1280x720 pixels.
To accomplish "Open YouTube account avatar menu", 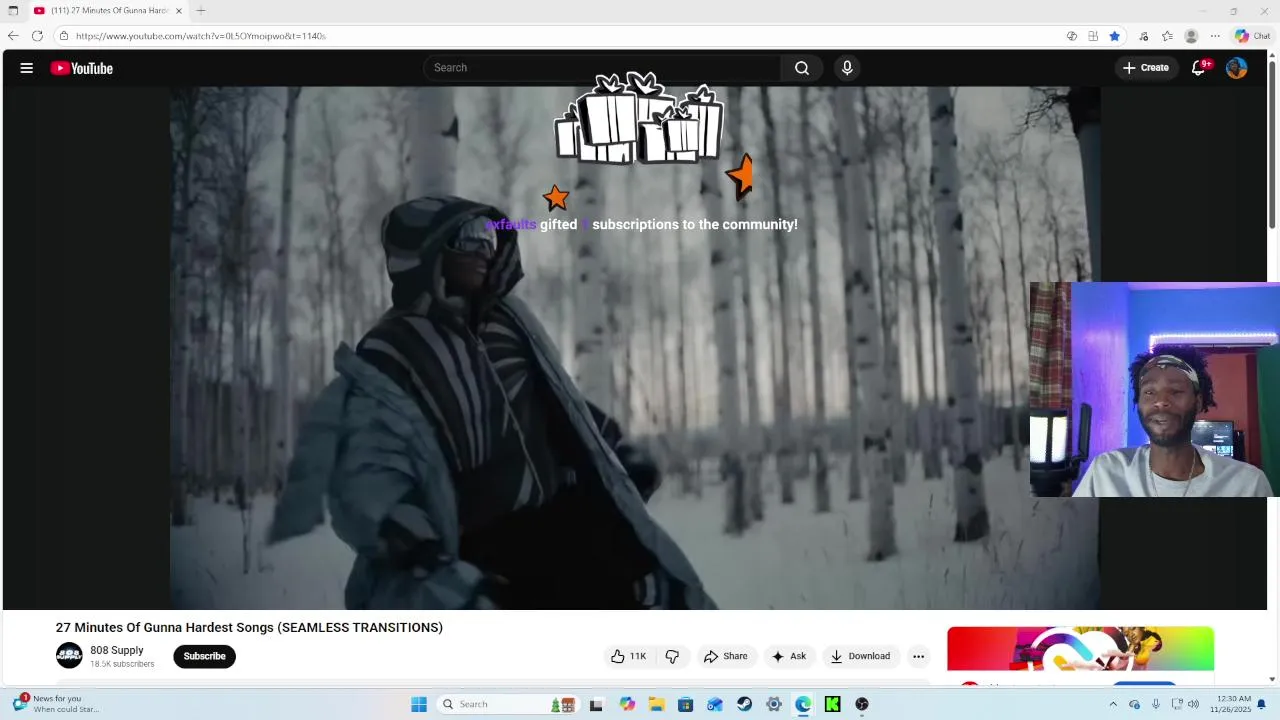I will point(1237,68).
